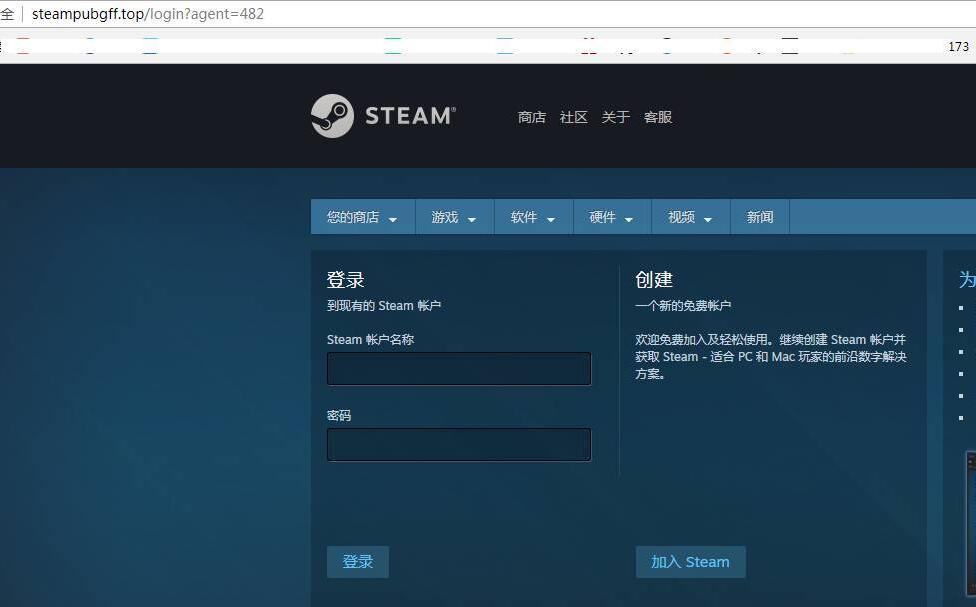This screenshot has width=976, height=607.
Task: Click the Steam 帐户名称 input field
Action: (x=459, y=369)
